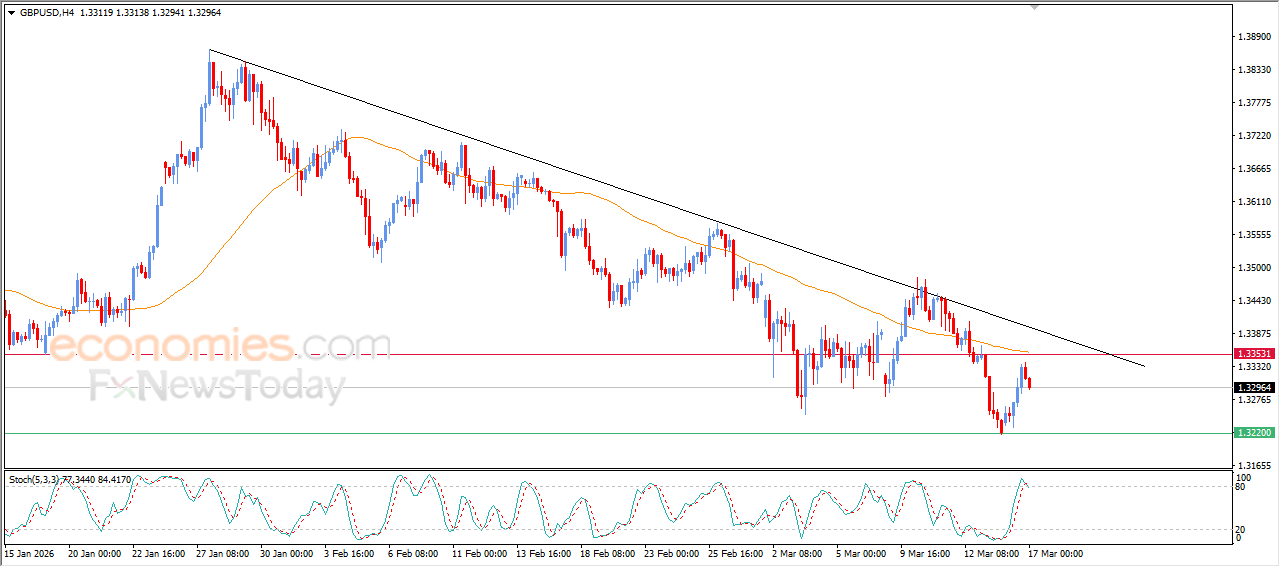The image size is (1280, 567).
Task: Click the 1.35000 price axis label
Action: [1254, 268]
